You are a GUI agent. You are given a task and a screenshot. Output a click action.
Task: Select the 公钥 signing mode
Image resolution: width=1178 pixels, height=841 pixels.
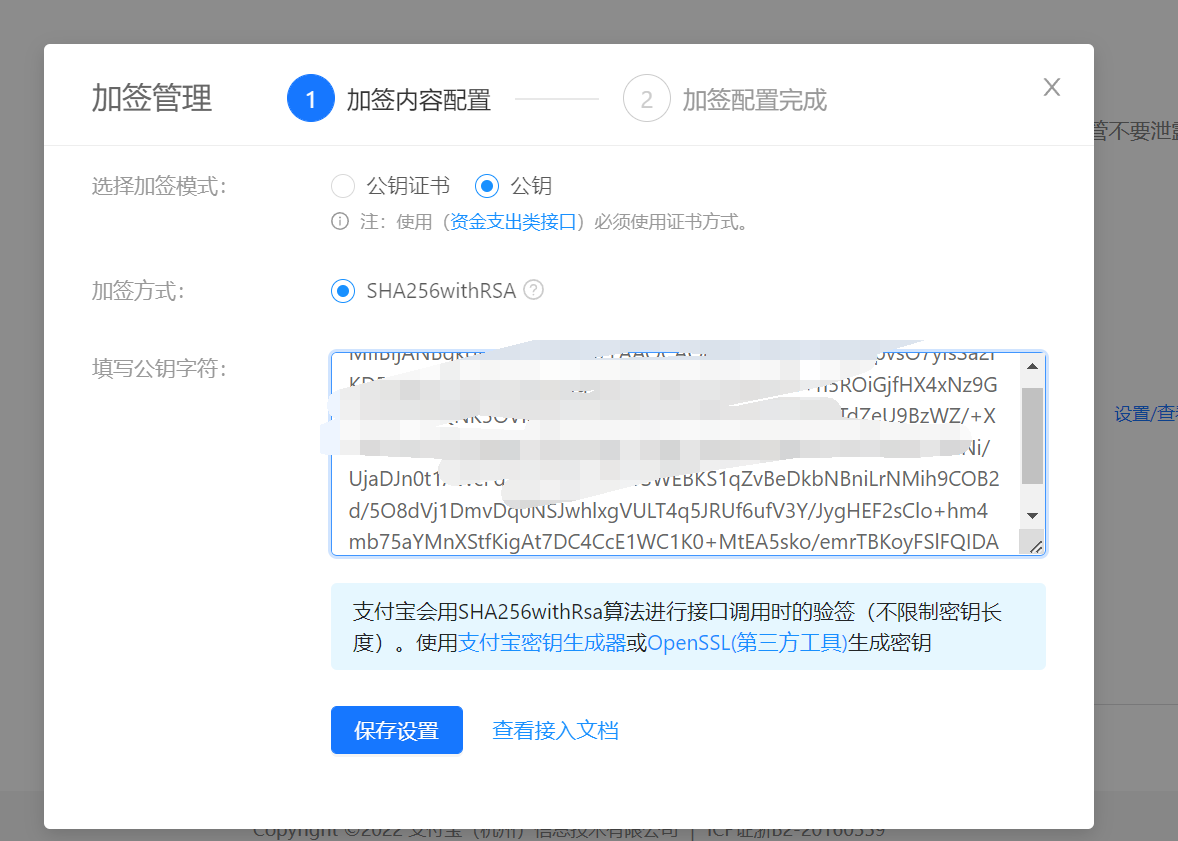[486, 186]
